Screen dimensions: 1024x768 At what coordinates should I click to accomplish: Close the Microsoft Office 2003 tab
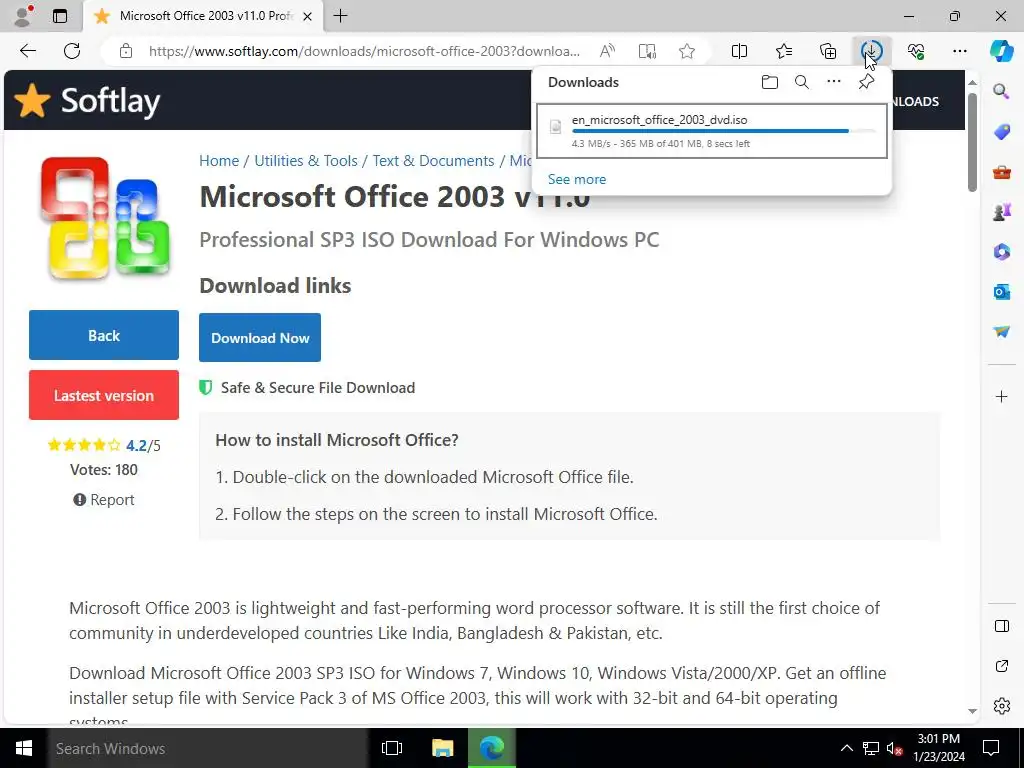tap(309, 16)
